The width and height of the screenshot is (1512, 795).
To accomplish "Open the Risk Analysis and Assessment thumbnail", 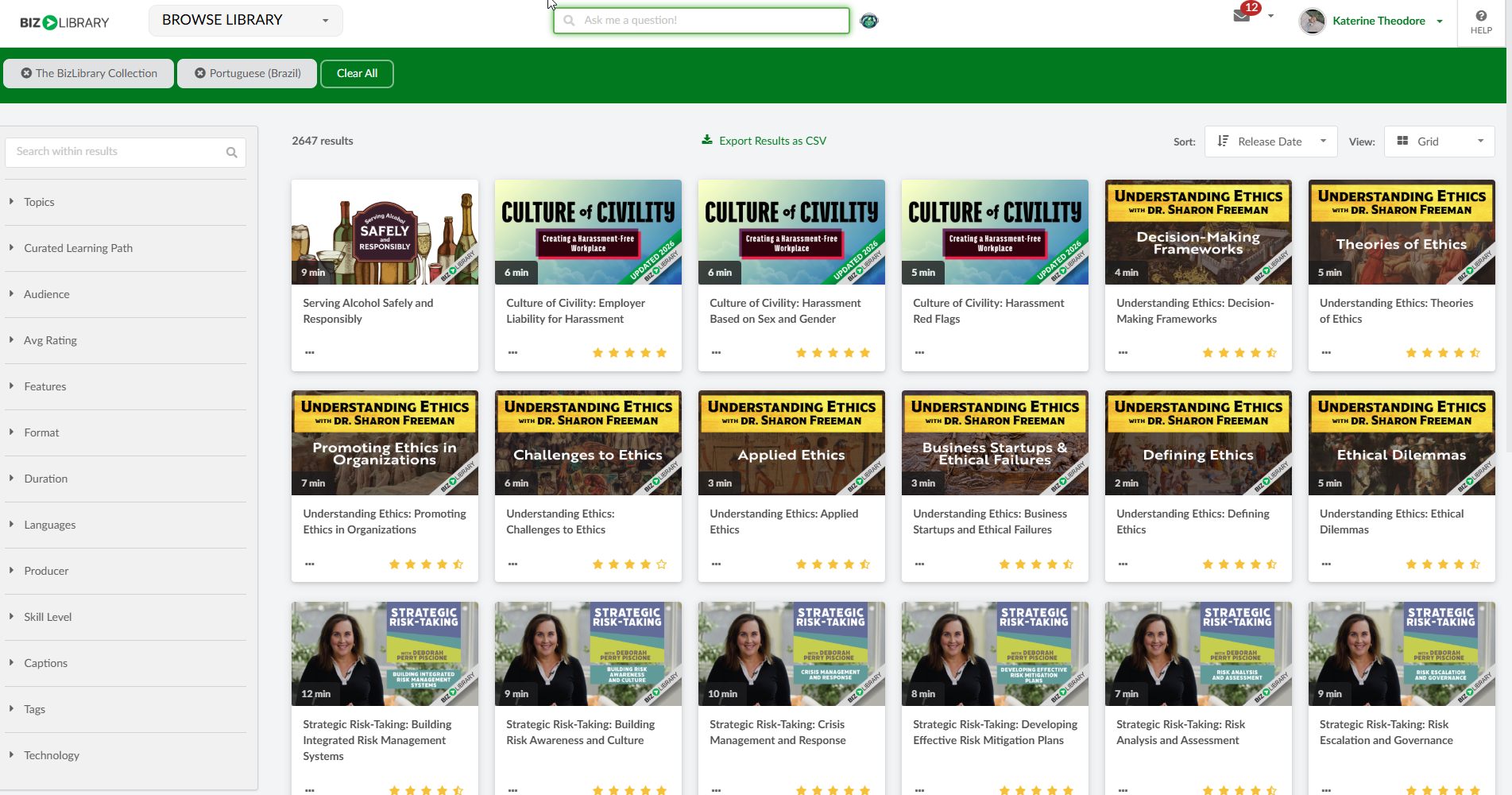I will tap(1198, 653).
